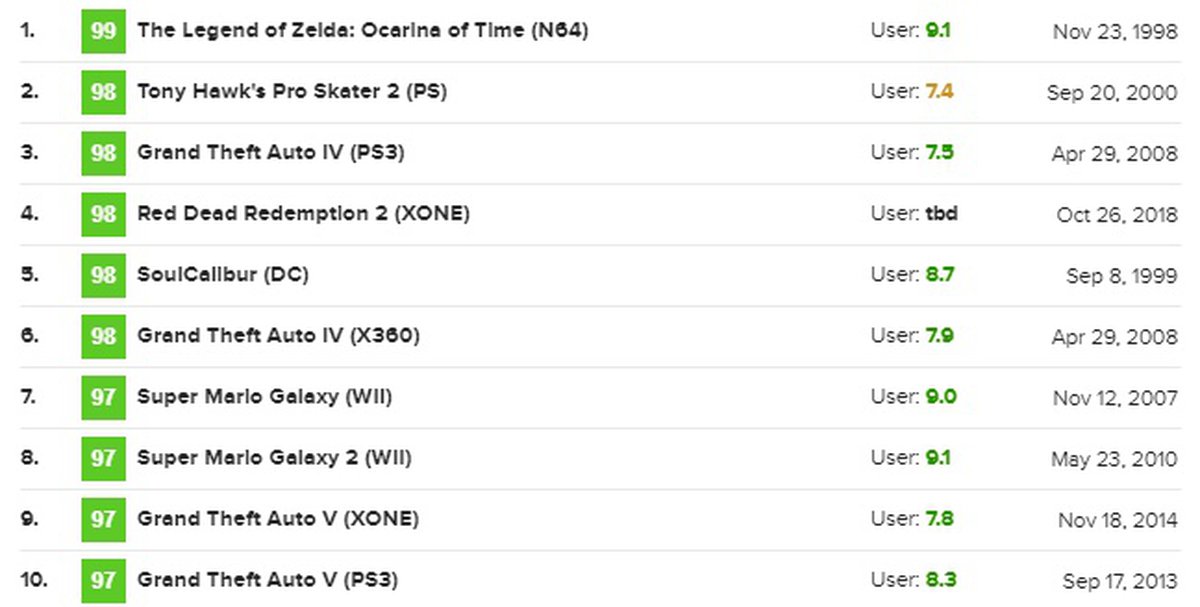Click the 98 Metascore badge next to SoulCalibur
Image resolution: width=1200 pixels, height=607 pixels.
tap(103, 275)
